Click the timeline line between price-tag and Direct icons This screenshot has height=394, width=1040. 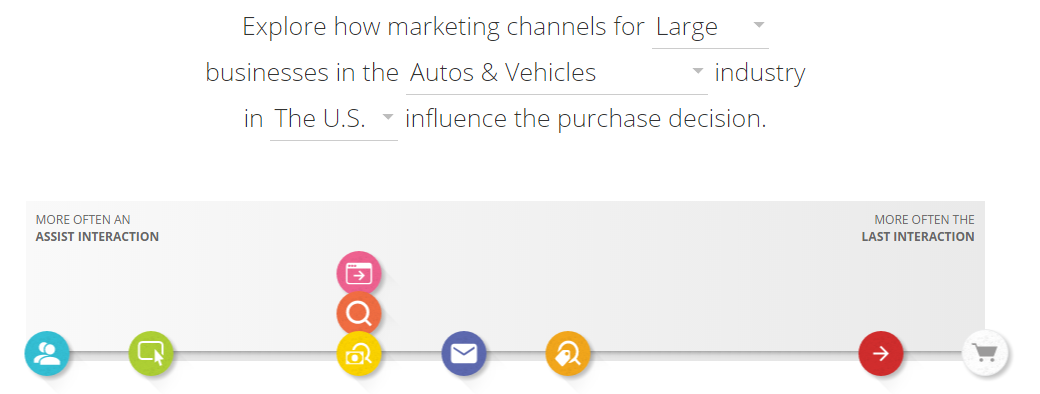(x=724, y=352)
